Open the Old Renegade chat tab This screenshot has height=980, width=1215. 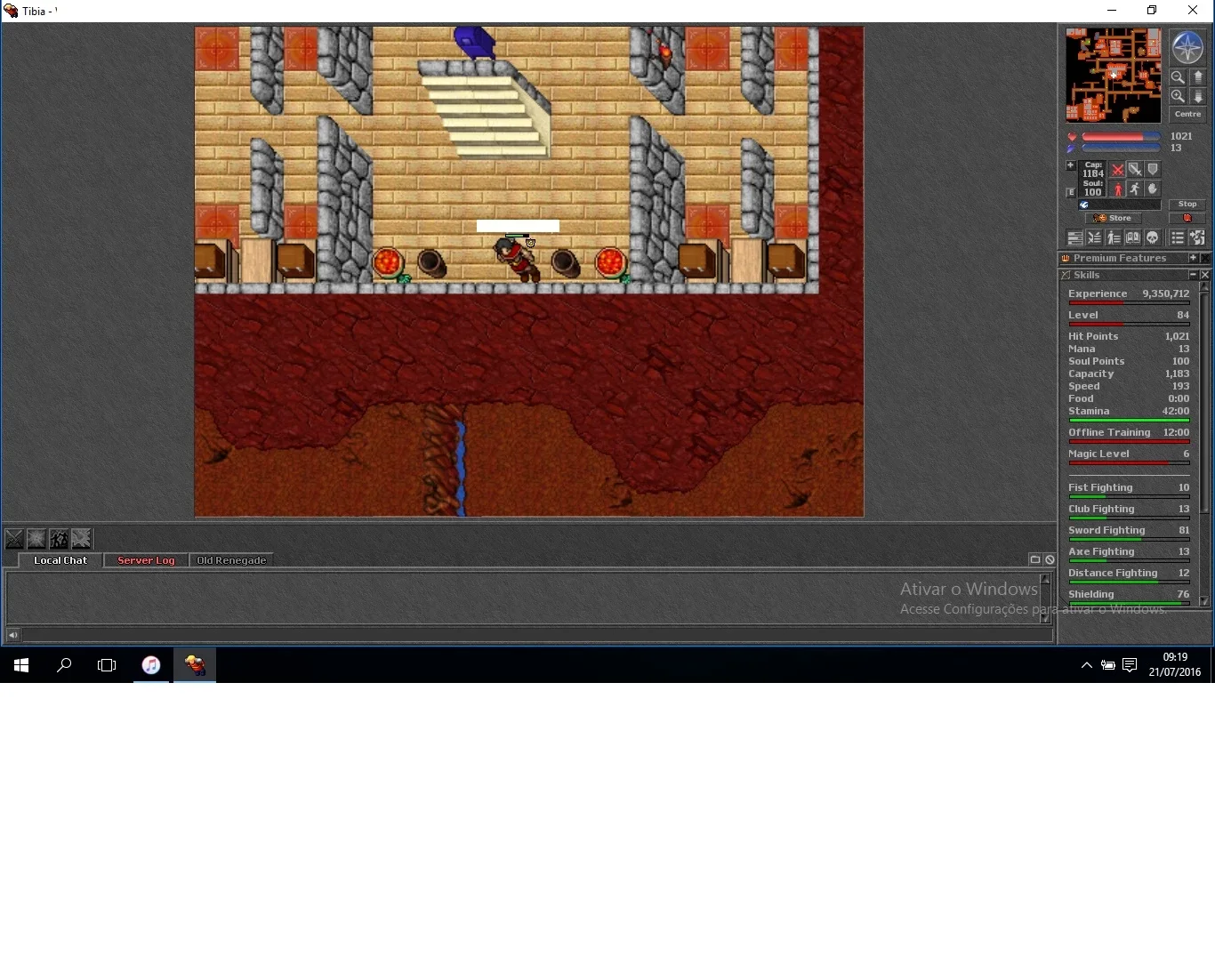[231, 560]
